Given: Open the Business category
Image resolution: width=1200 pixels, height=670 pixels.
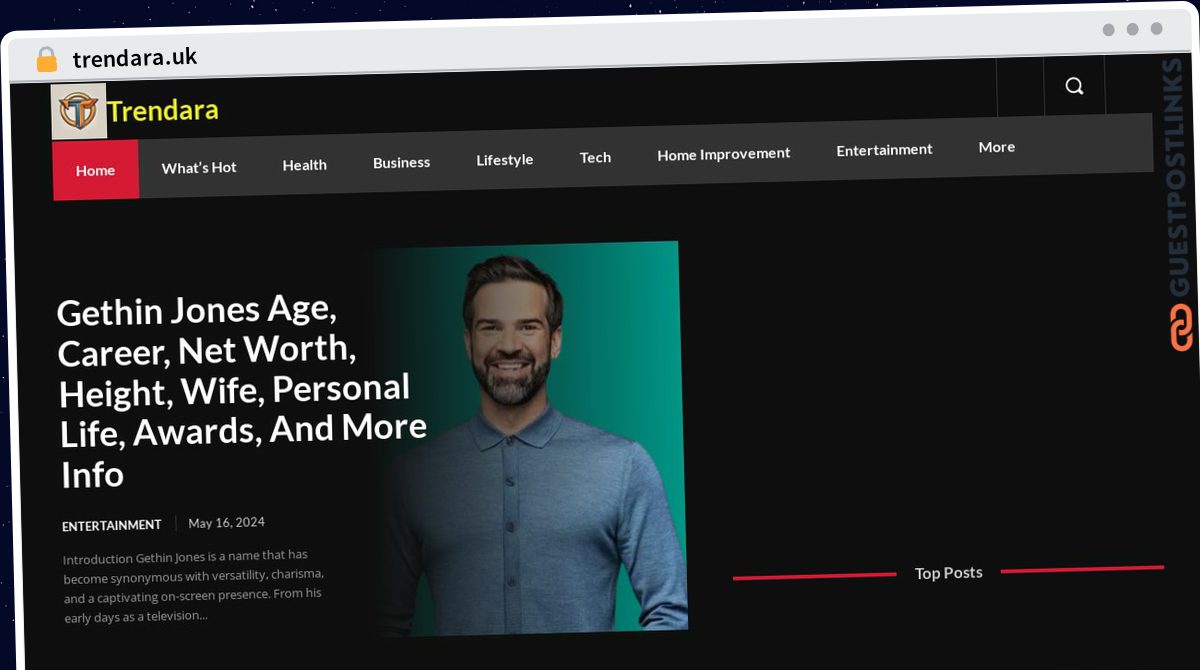Looking at the screenshot, I should 401,163.
